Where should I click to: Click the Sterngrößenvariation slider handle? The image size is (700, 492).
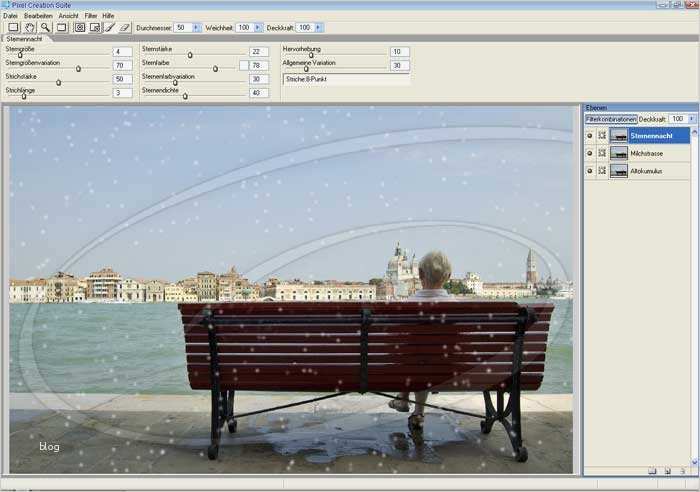[x=78, y=69]
